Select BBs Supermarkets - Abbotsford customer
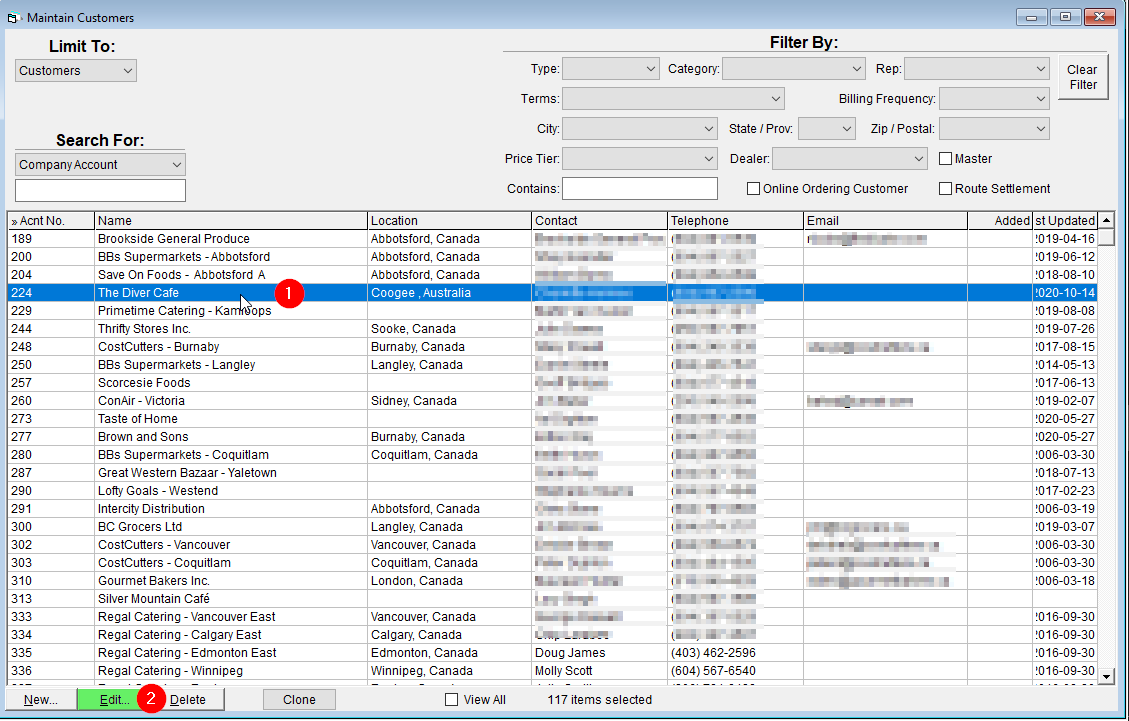Viewport: 1129px width, 721px height. coord(552,256)
